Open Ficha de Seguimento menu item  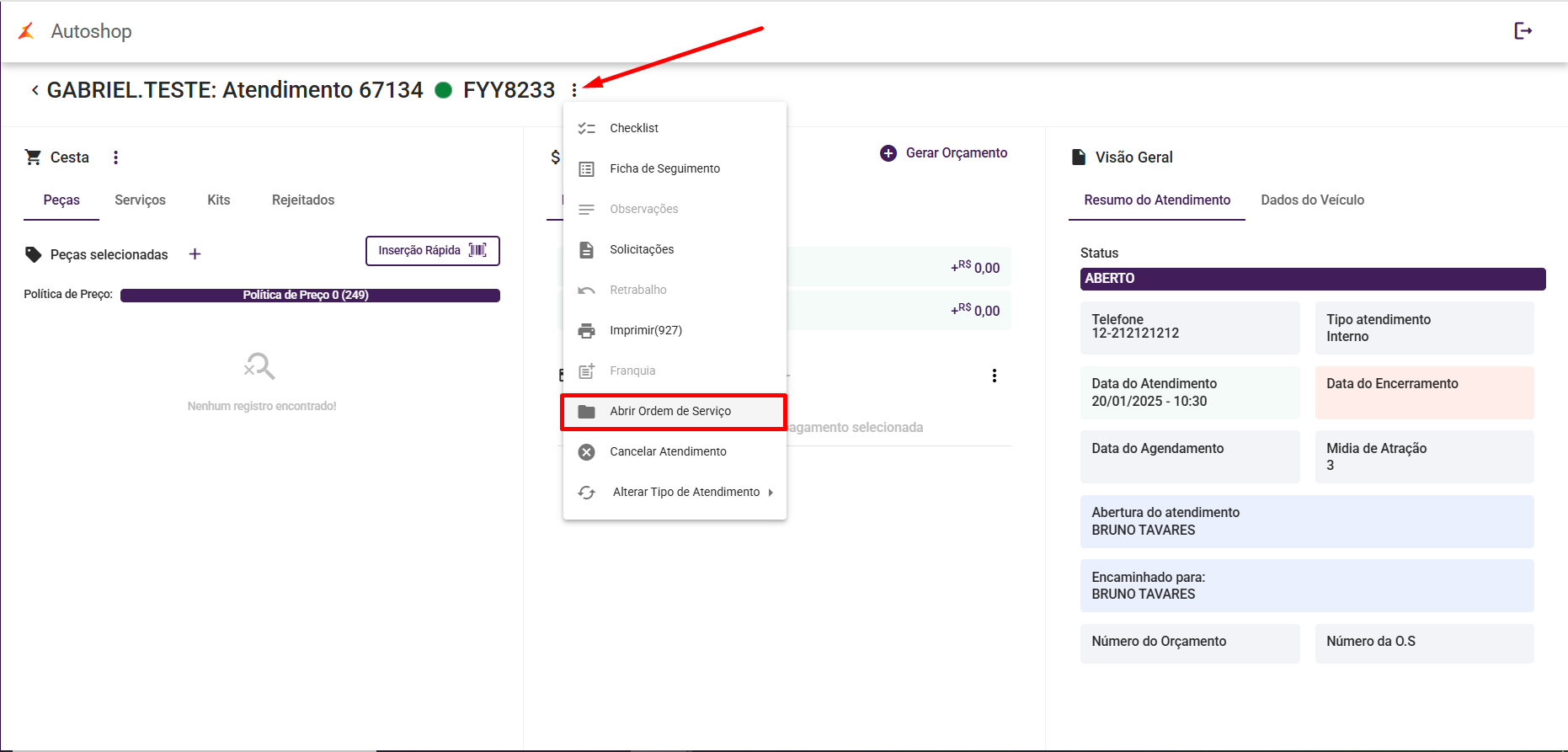[664, 168]
